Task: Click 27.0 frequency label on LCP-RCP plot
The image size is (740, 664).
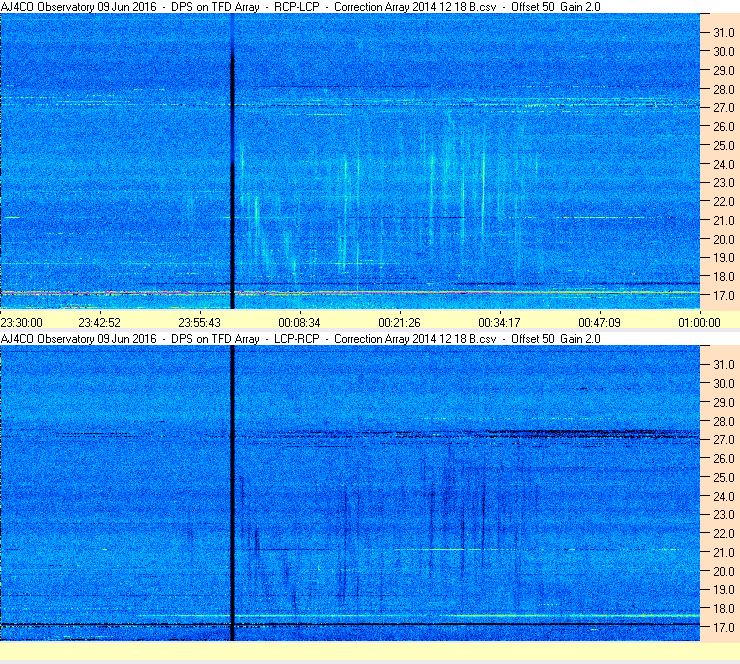Action: coord(724,439)
